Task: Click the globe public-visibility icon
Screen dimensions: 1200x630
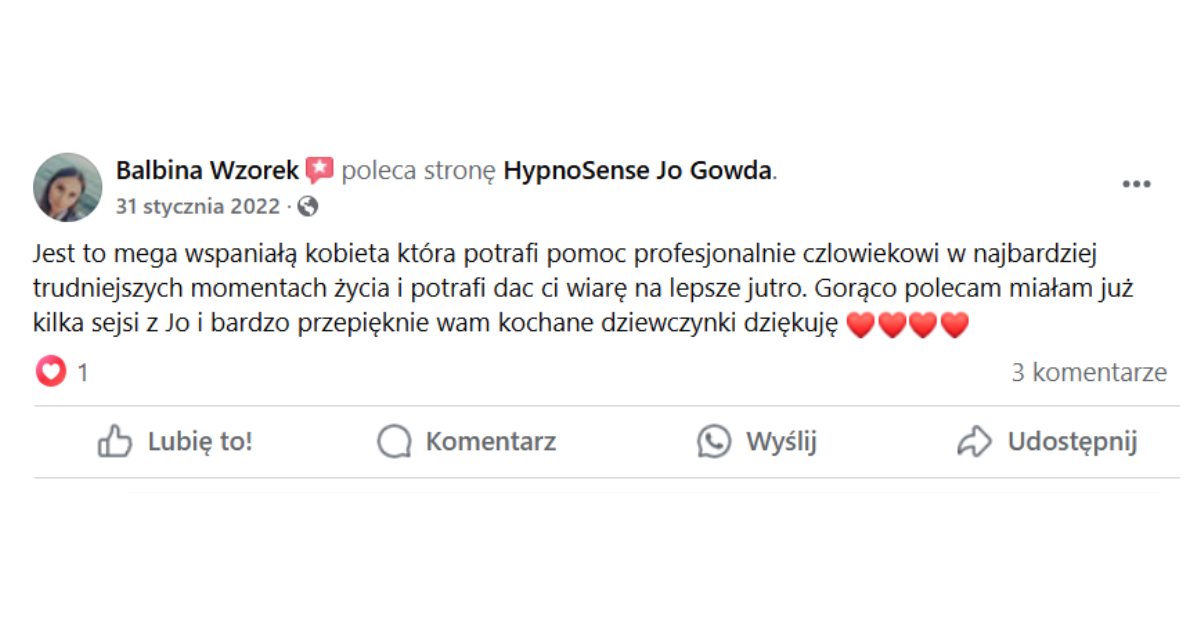Action: [308, 207]
